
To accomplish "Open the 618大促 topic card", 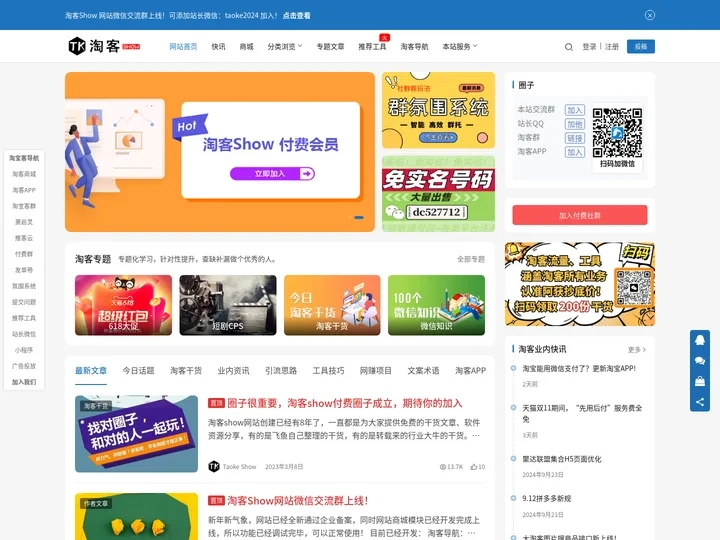I will [124, 305].
